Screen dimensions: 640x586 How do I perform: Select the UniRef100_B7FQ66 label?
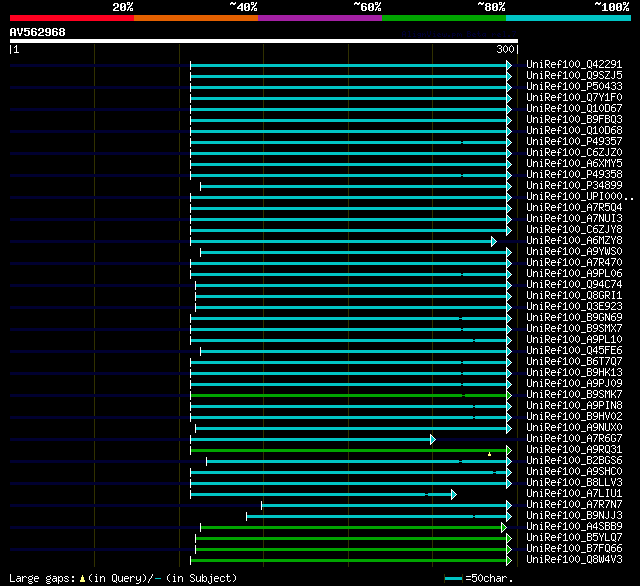tap(574, 549)
